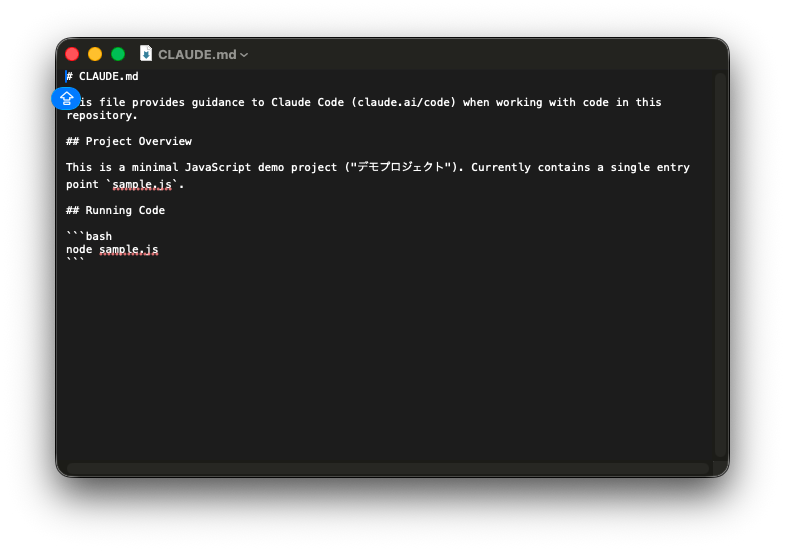
Task: Click the CLAUDE.md title text
Action: click(x=197, y=54)
